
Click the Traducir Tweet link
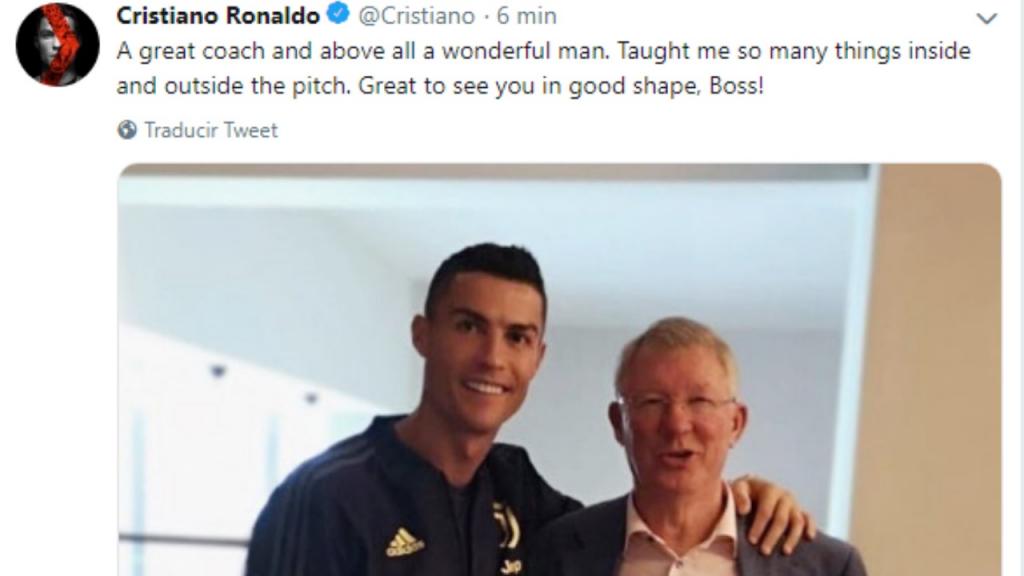211,130
